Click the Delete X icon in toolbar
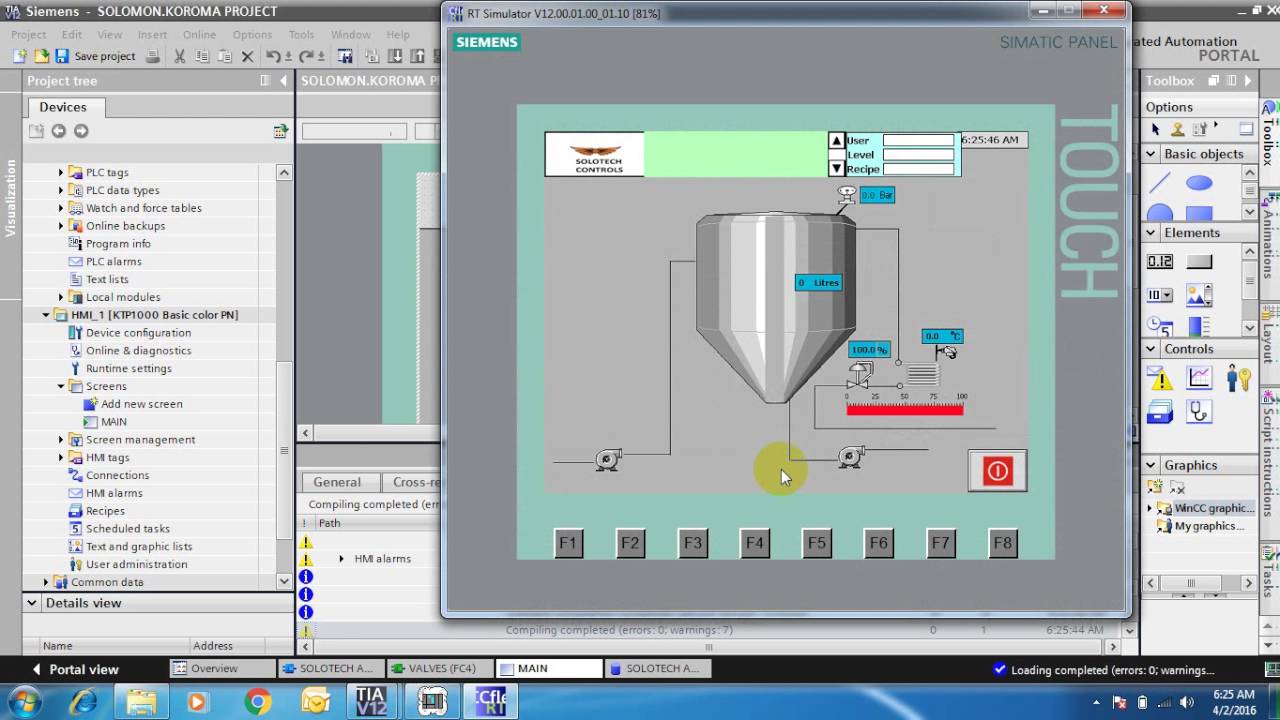The height and width of the screenshot is (720, 1280). (x=247, y=56)
